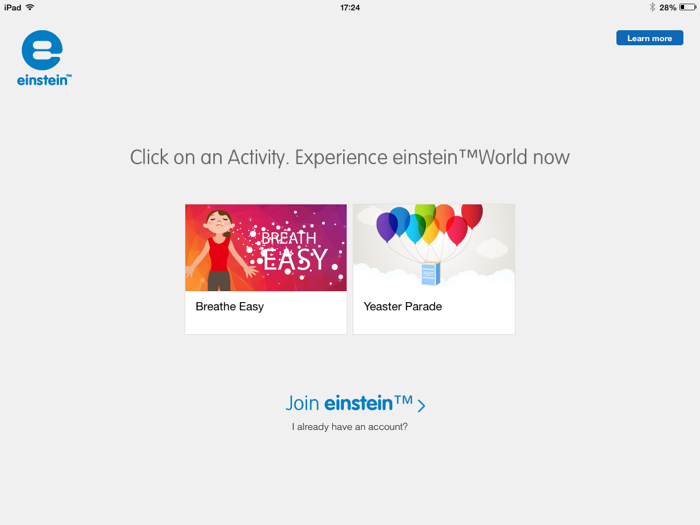Select the Breathe Easy title label

coord(229,307)
